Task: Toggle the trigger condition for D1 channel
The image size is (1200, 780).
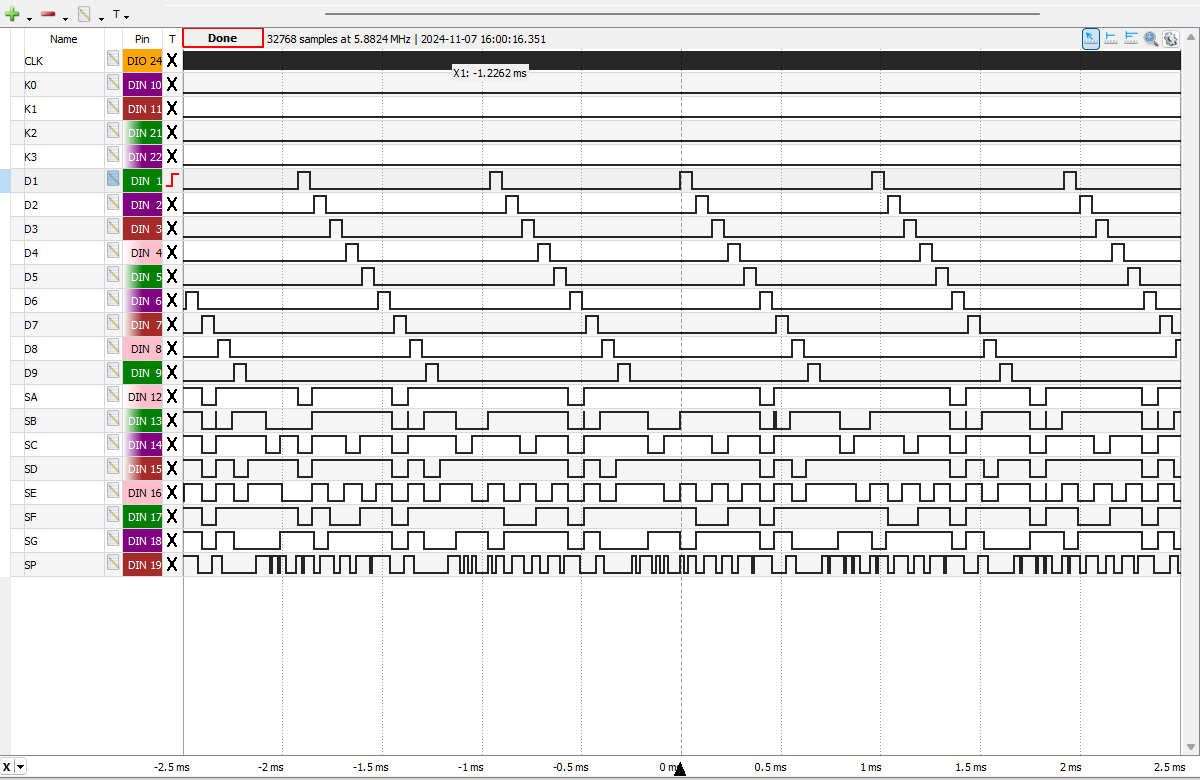Action: (x=172, y=180)
